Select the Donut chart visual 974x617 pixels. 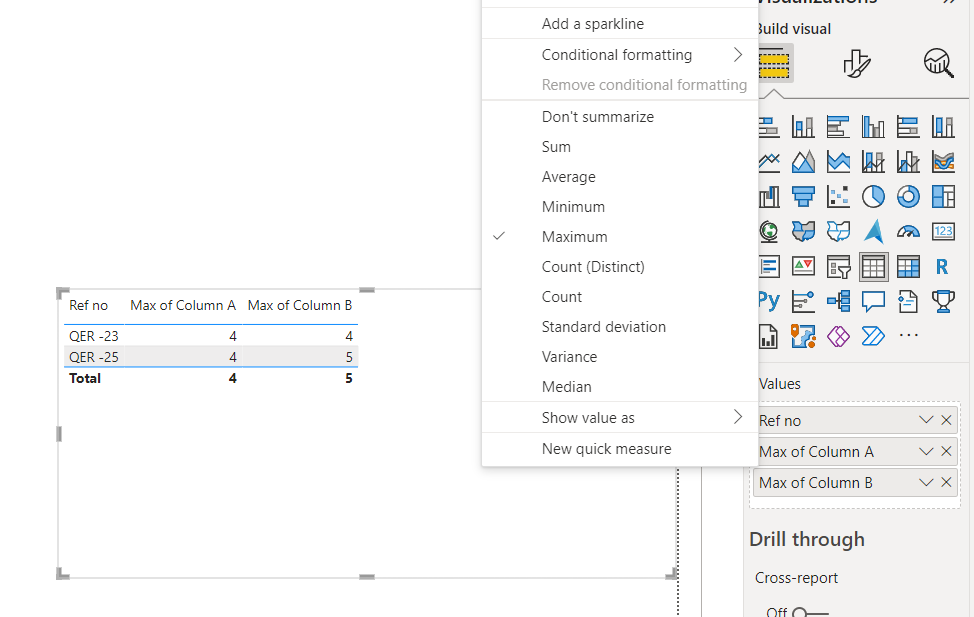pyautogui.click(x=908, y=197)
